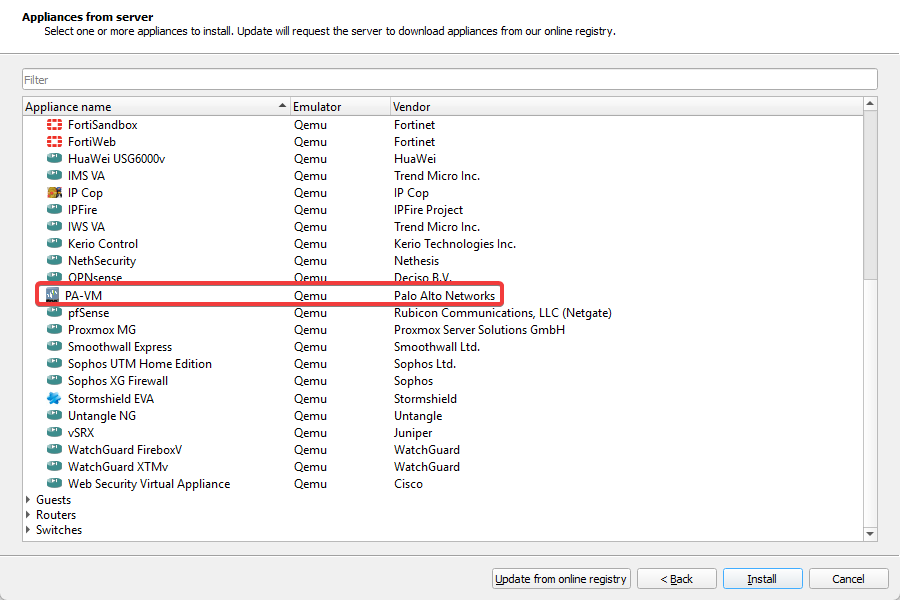Sort by the Emulator column header

(x=340, y=107)
